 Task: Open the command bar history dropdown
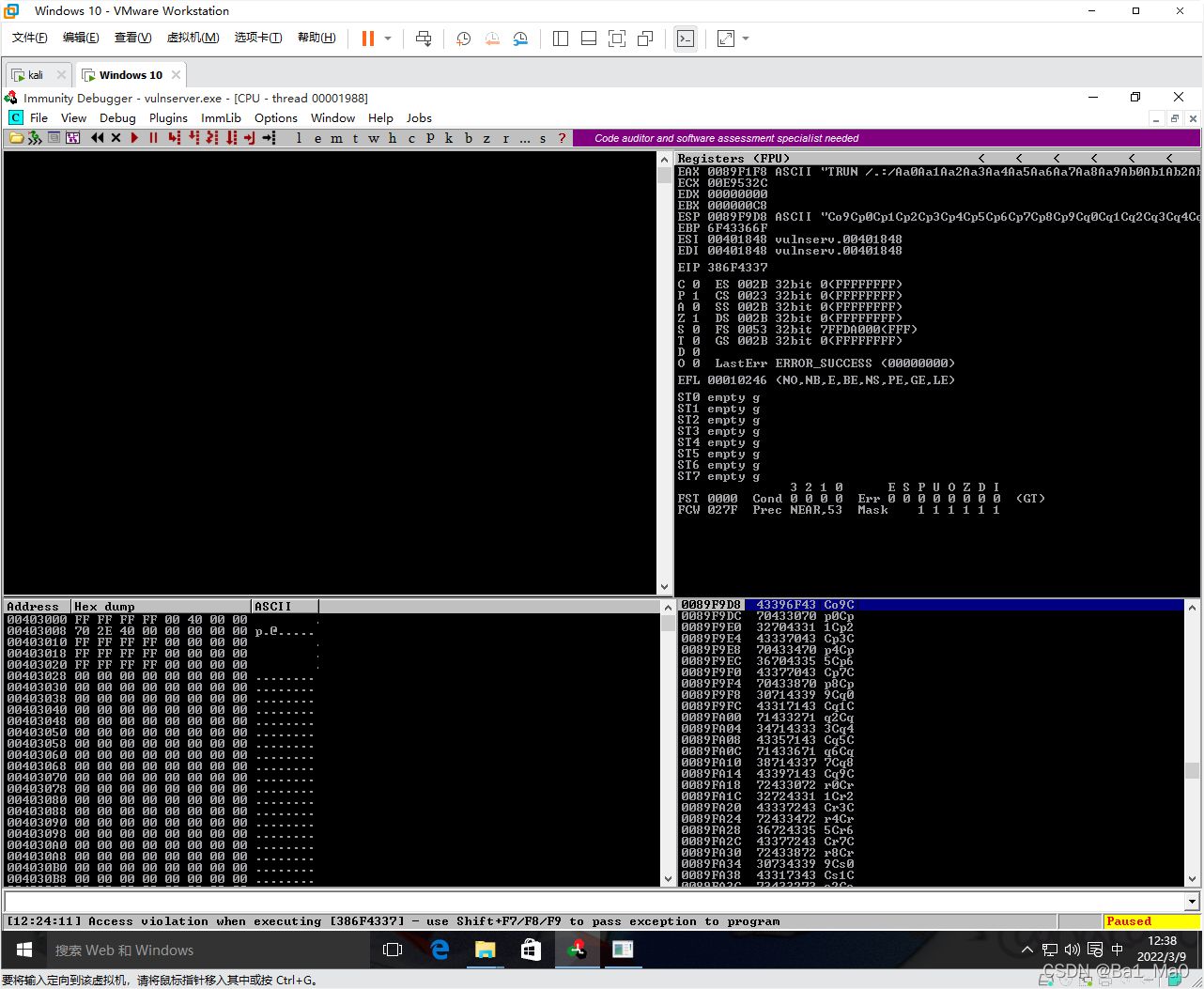click(1192, 902)
